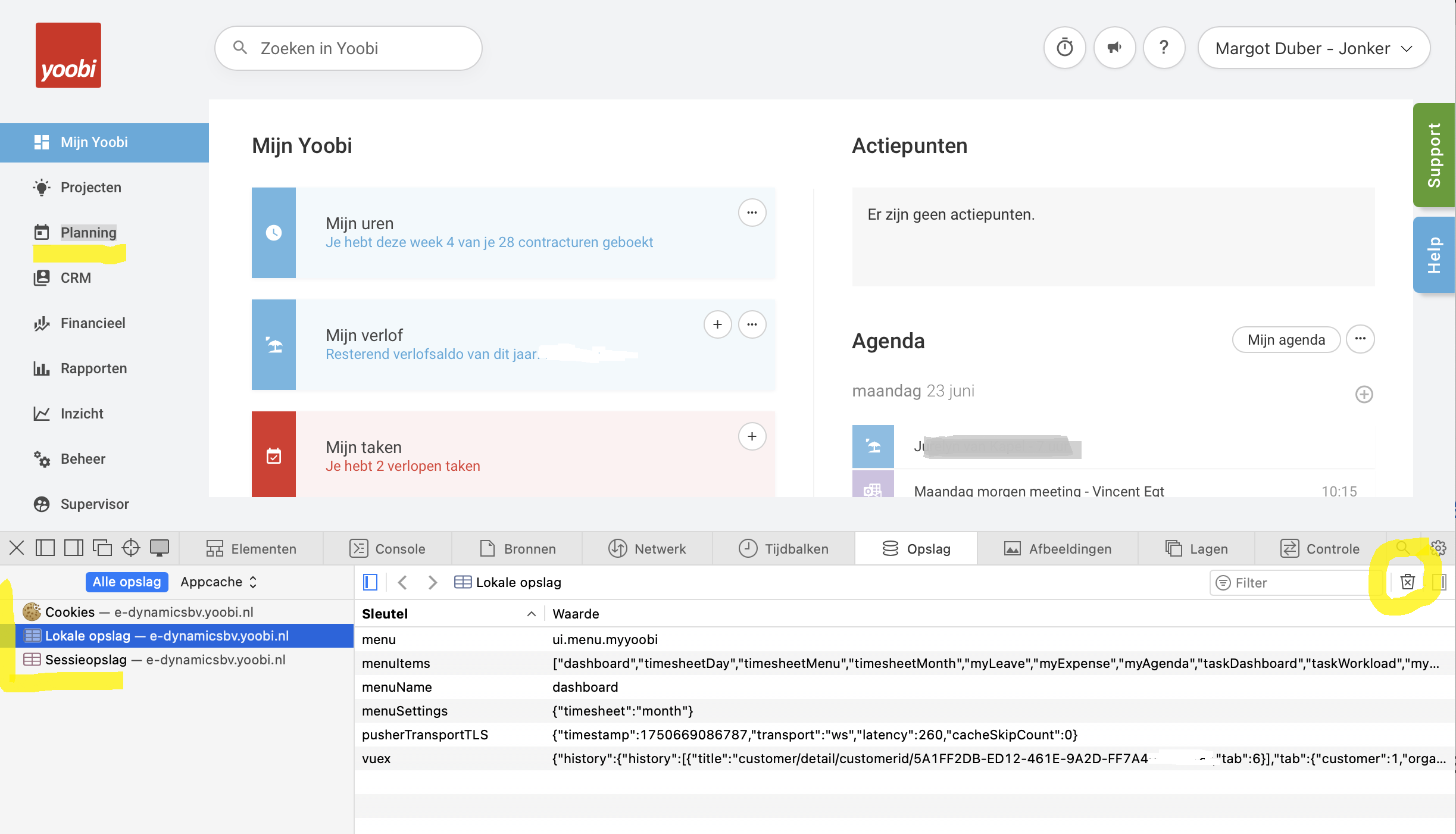
Task: Dock the inspector to the left side
Action: point(45,548)
